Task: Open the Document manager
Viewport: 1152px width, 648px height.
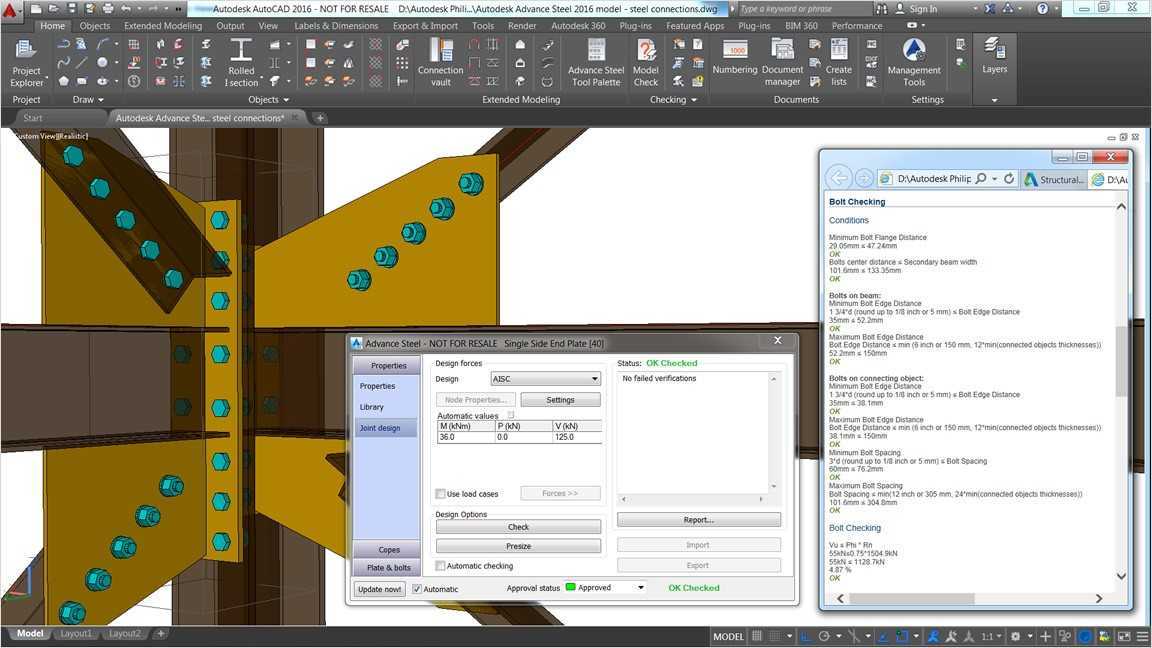Action: 782,62
